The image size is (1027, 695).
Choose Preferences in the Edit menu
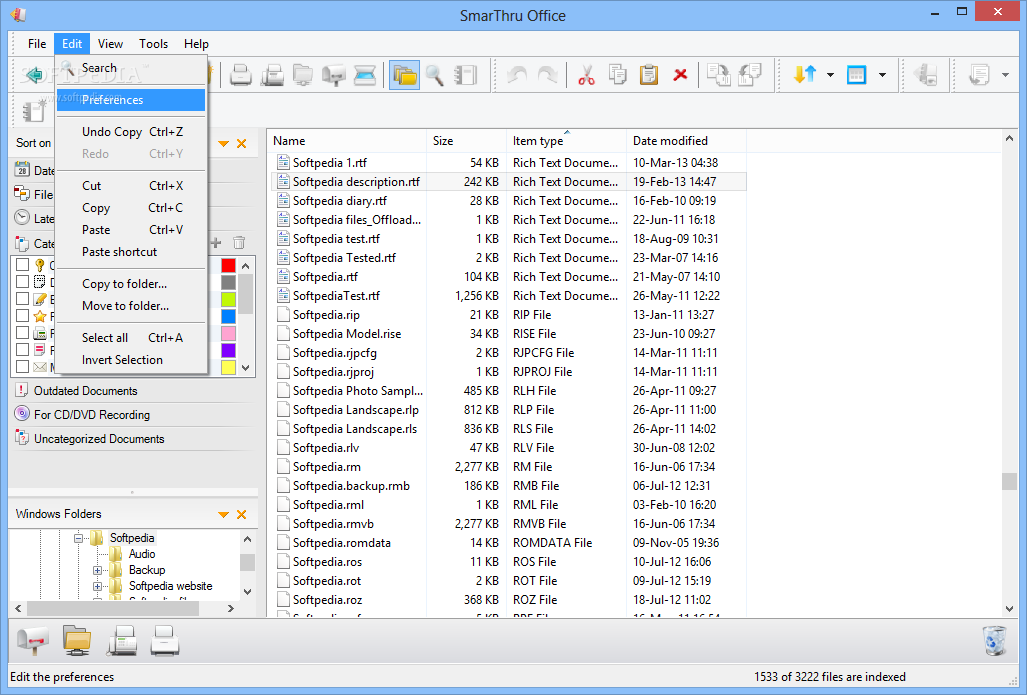pyautogui.click(x=131, y=100)
